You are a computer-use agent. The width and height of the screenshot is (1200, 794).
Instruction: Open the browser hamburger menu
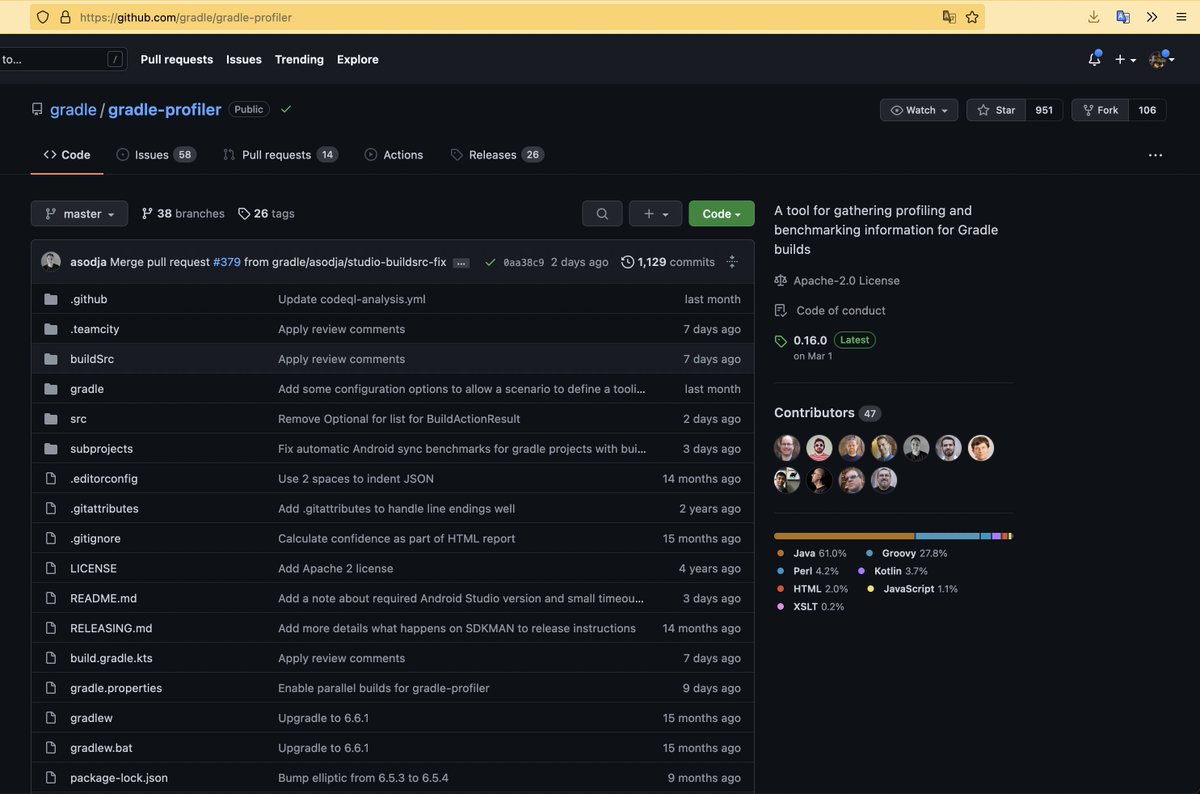pyautogui.click(x=1180, y=17)
